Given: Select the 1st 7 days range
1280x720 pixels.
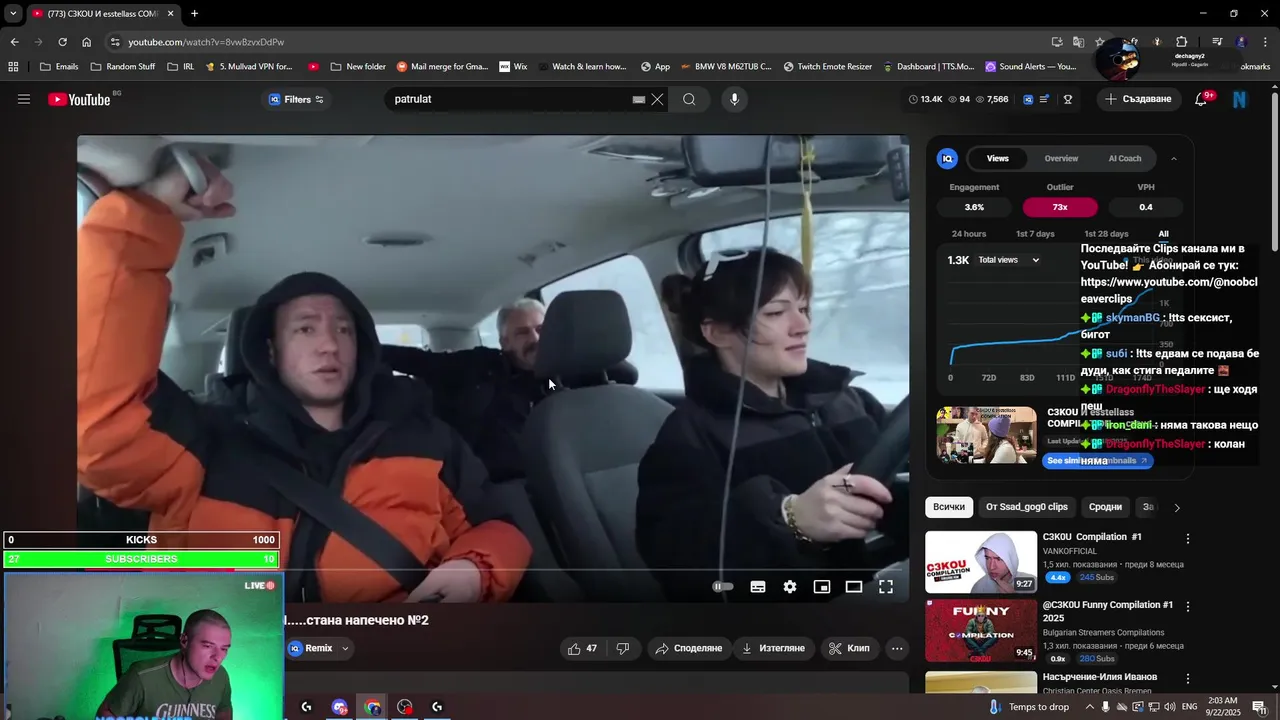Looking at the screenshot, I should pos(1035,234).
